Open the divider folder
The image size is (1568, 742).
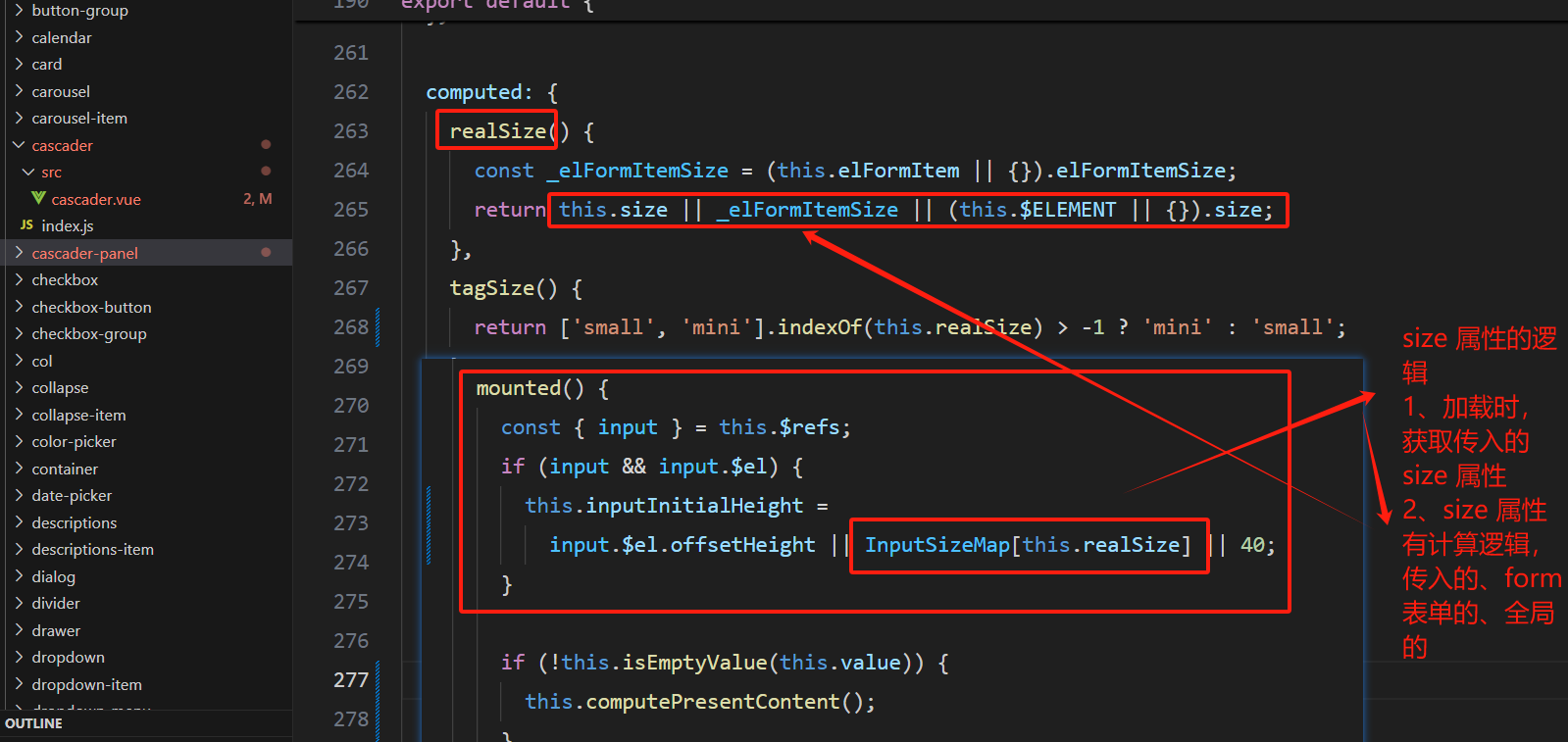tap(56, 603)
